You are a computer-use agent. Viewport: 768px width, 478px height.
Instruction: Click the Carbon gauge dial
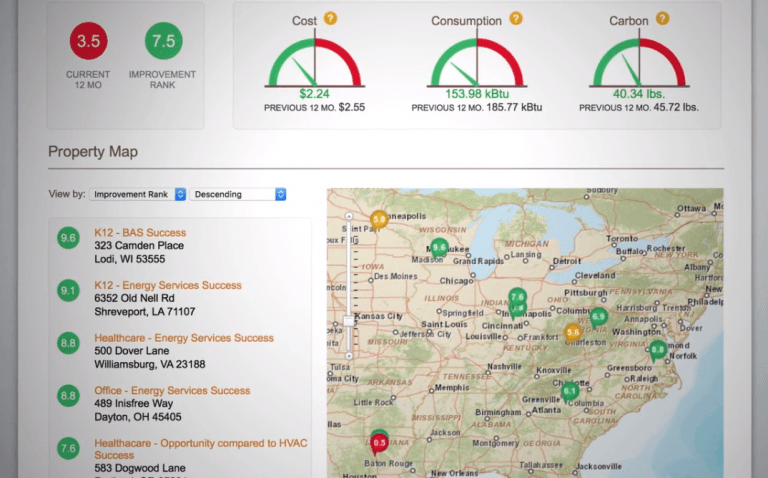pos(639,62)
